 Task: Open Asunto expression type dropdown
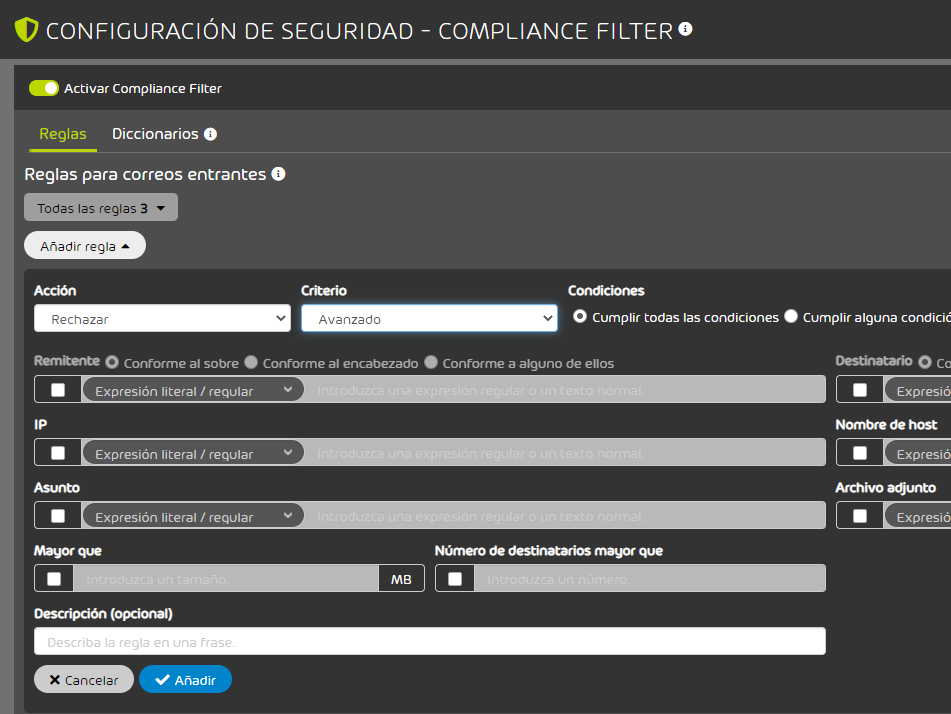click(193, 516)
